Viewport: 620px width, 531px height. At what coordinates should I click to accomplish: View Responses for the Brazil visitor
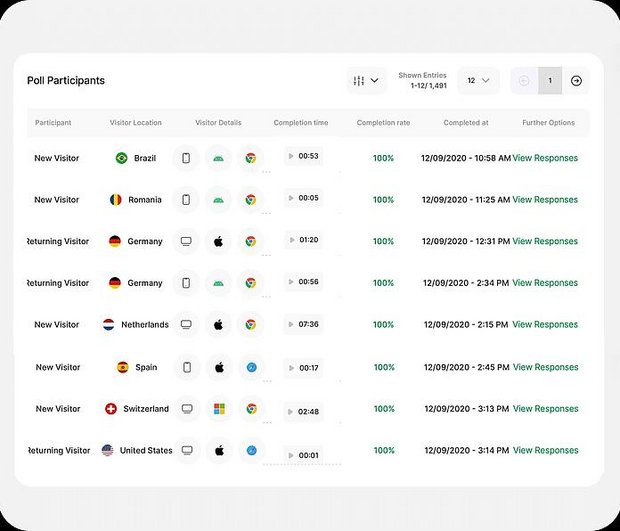[545, 158]
